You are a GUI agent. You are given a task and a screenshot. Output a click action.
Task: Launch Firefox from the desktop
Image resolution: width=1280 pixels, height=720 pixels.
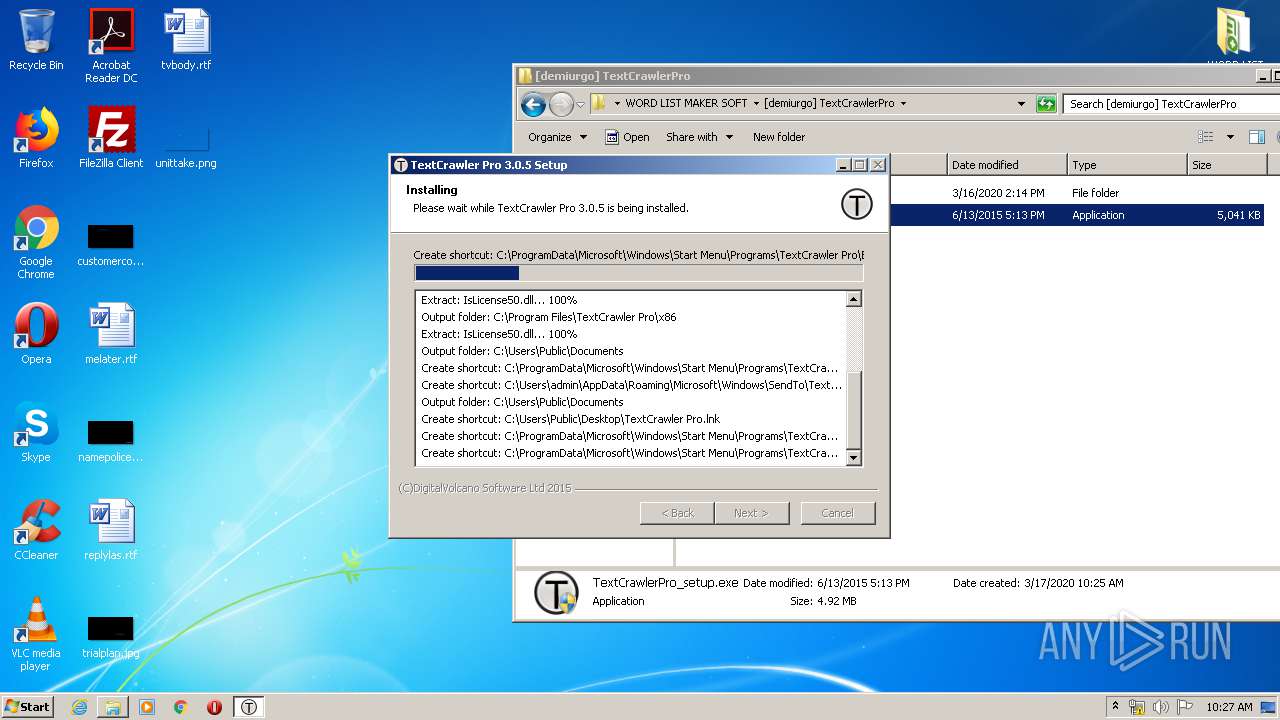tap(36, 138)
